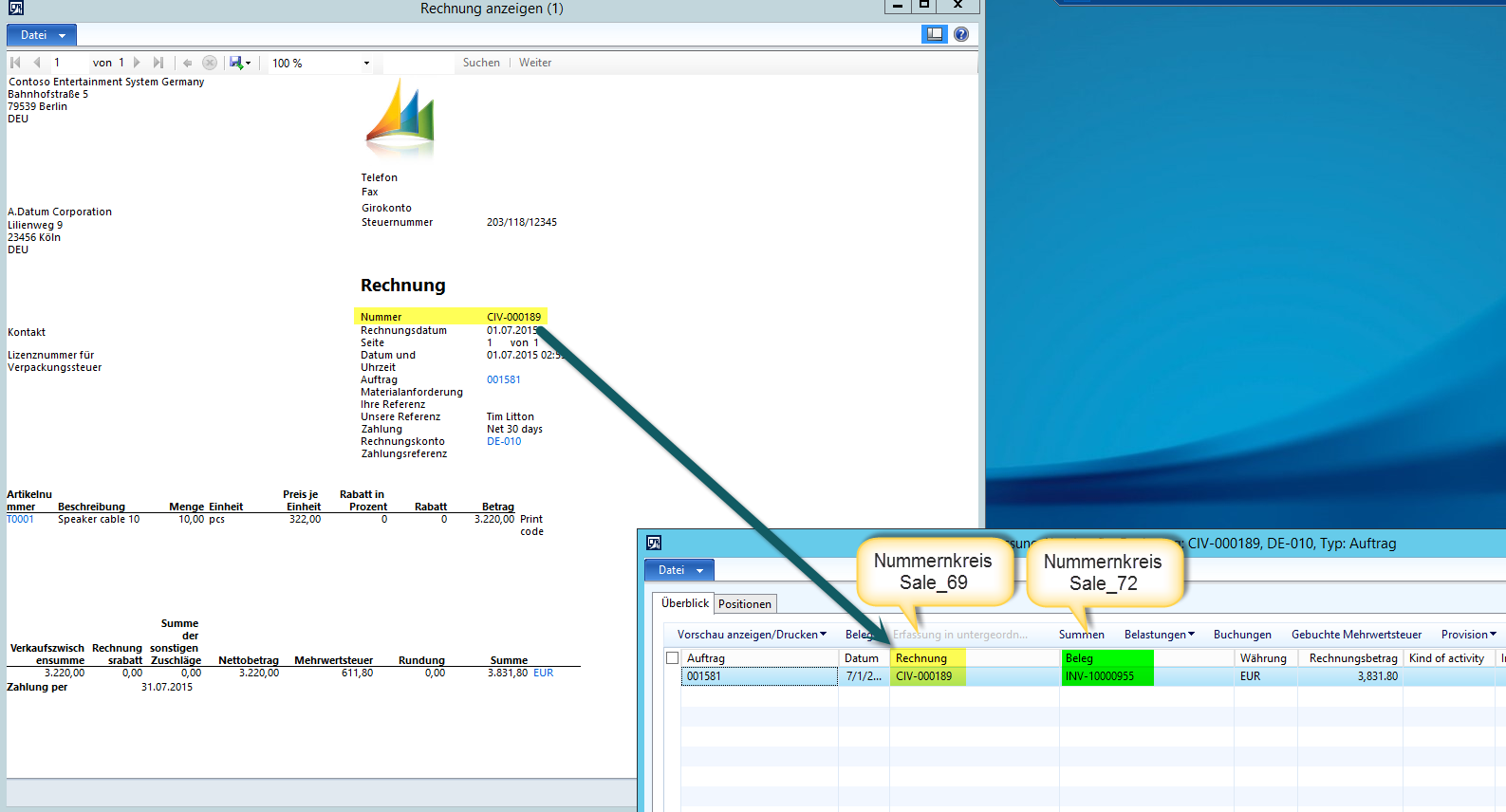Click the DE-010 account link
1506x812 pixels.
(504, 441)
